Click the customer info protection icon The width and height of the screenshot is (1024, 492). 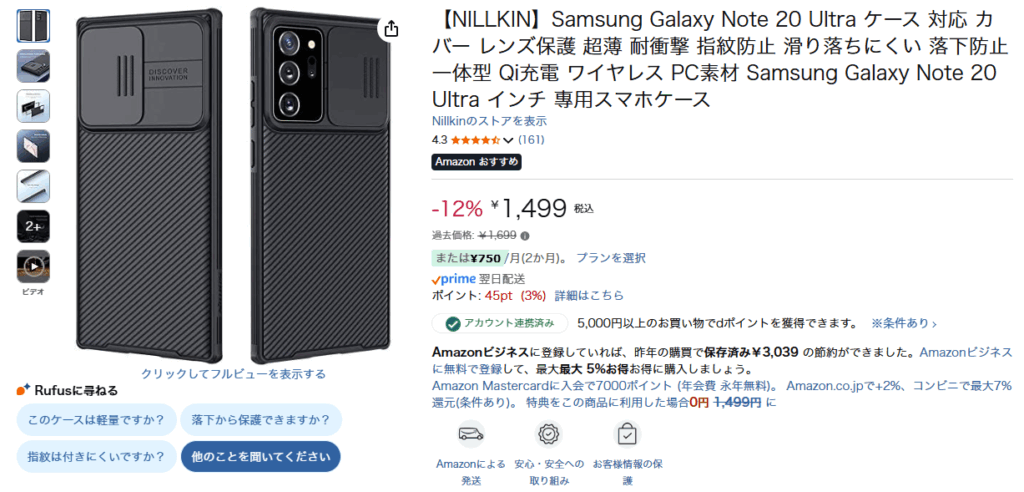coord(627,434)
